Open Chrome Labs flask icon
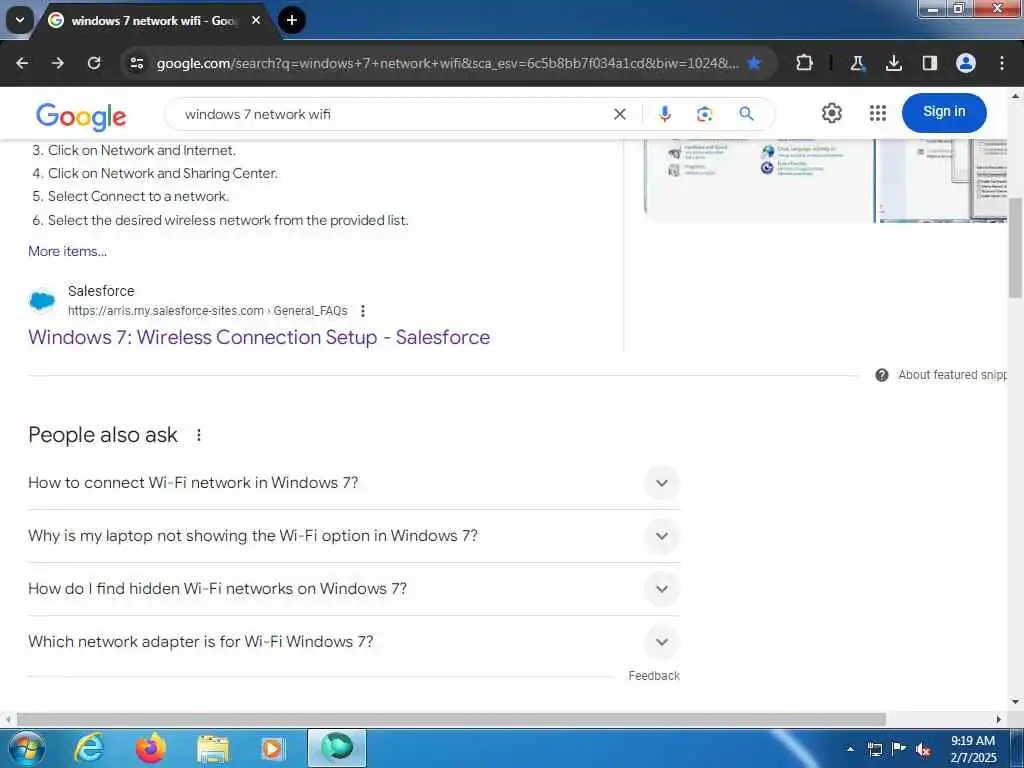1024x768 pixels. click(x=857, y=63)
